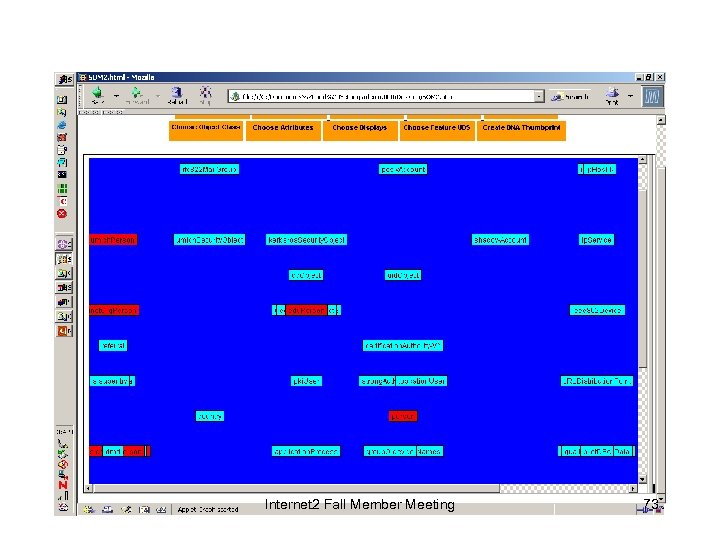Open the Back history dropdown arrow

pyautogui.click(x=117, y=96)
